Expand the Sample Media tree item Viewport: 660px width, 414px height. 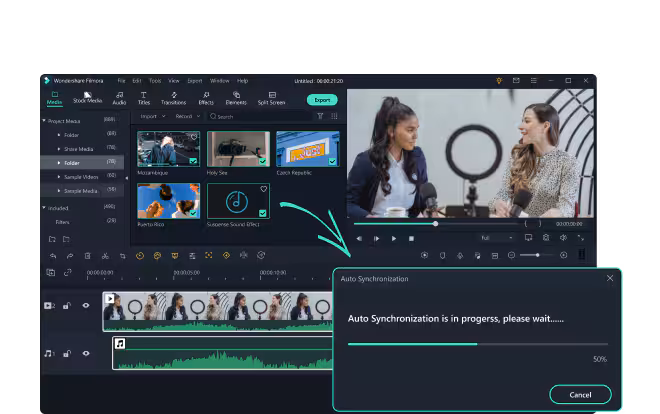59,191
